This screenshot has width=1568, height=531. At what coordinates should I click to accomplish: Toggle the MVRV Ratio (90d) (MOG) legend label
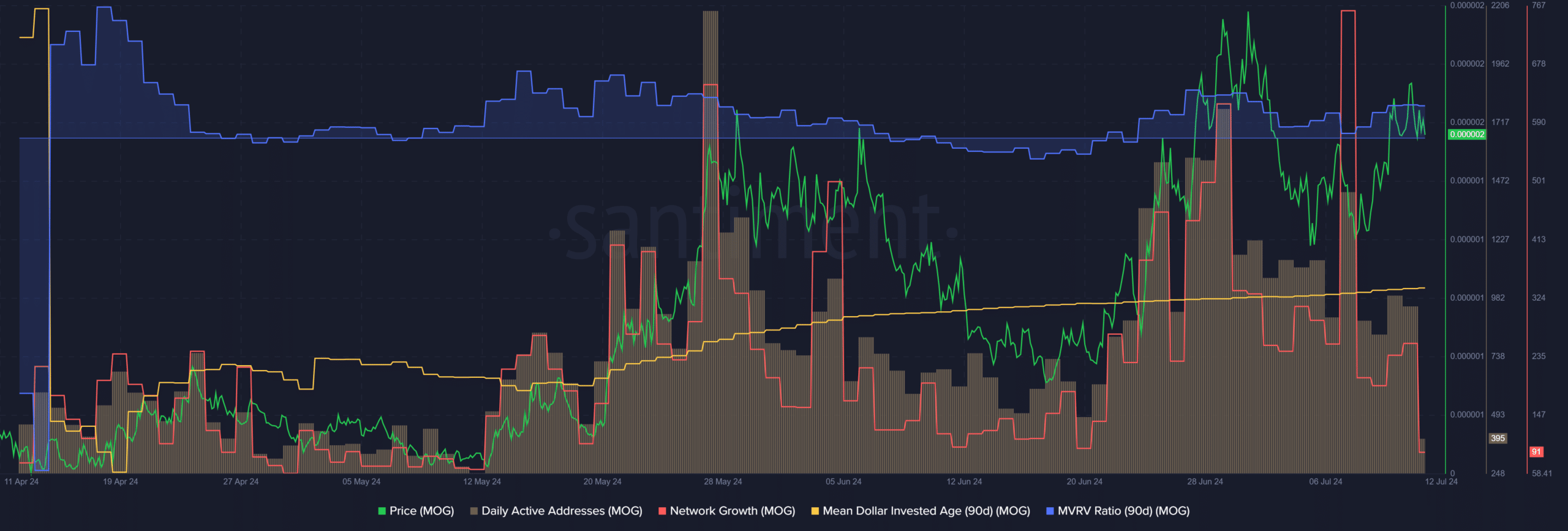1123,511
